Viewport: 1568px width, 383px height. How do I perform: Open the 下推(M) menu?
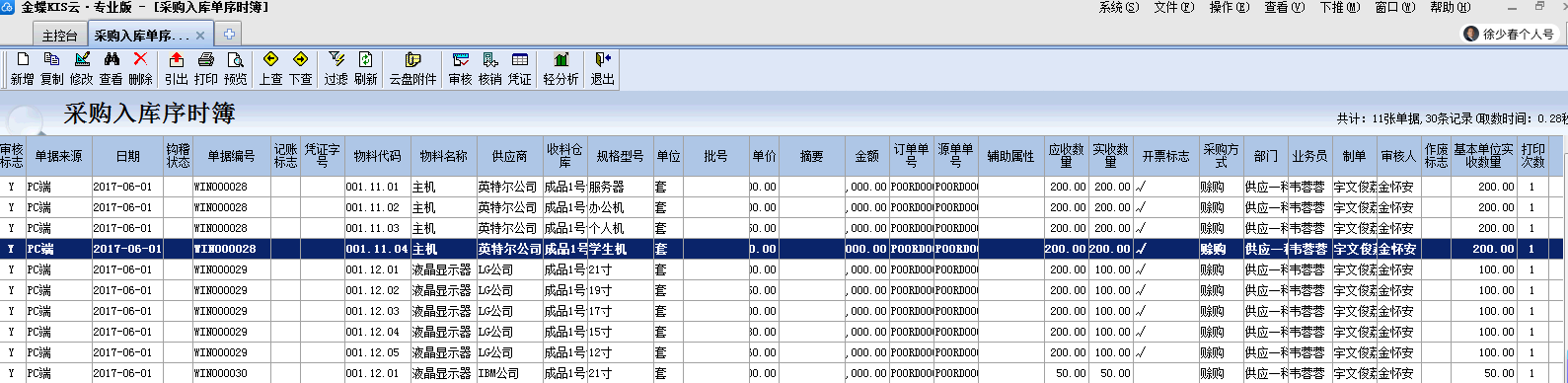tap(1339, 7)
